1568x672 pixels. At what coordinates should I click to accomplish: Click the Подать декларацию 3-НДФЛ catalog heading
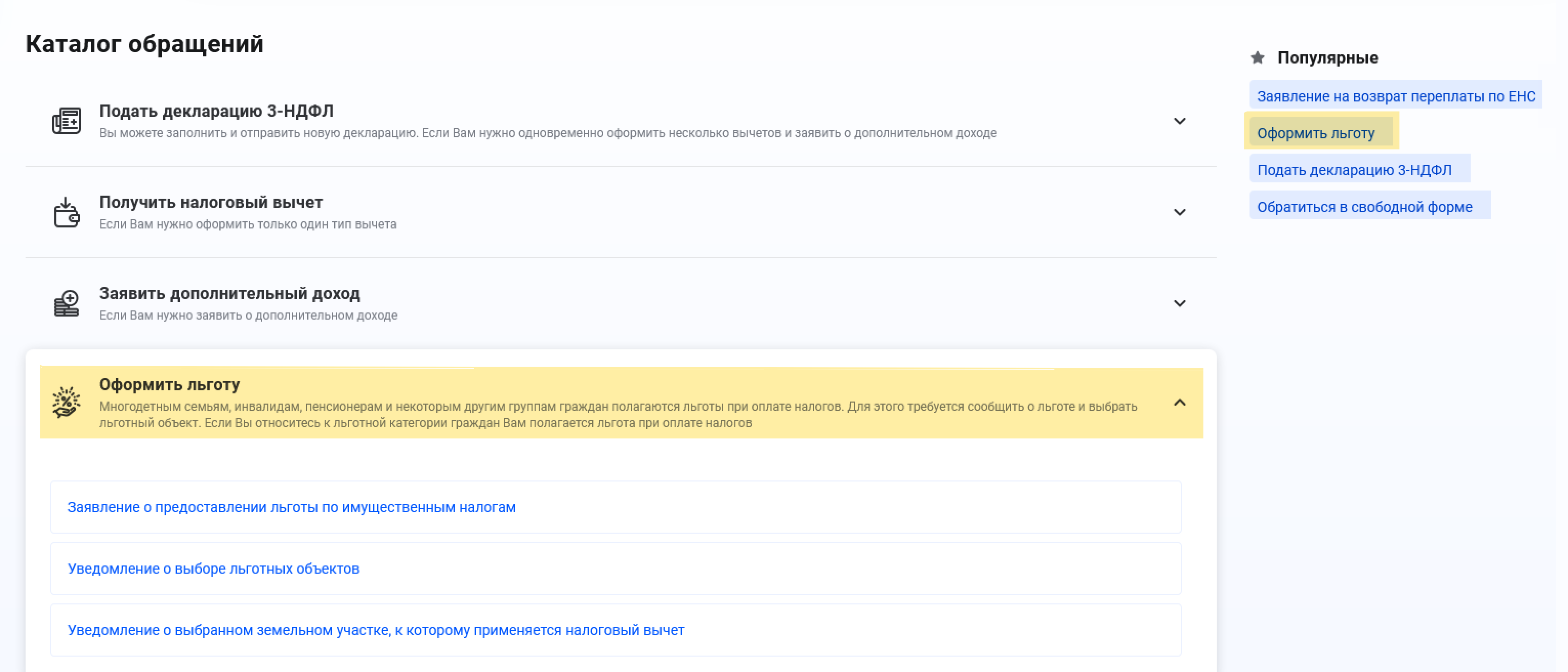tap(216, 111)
